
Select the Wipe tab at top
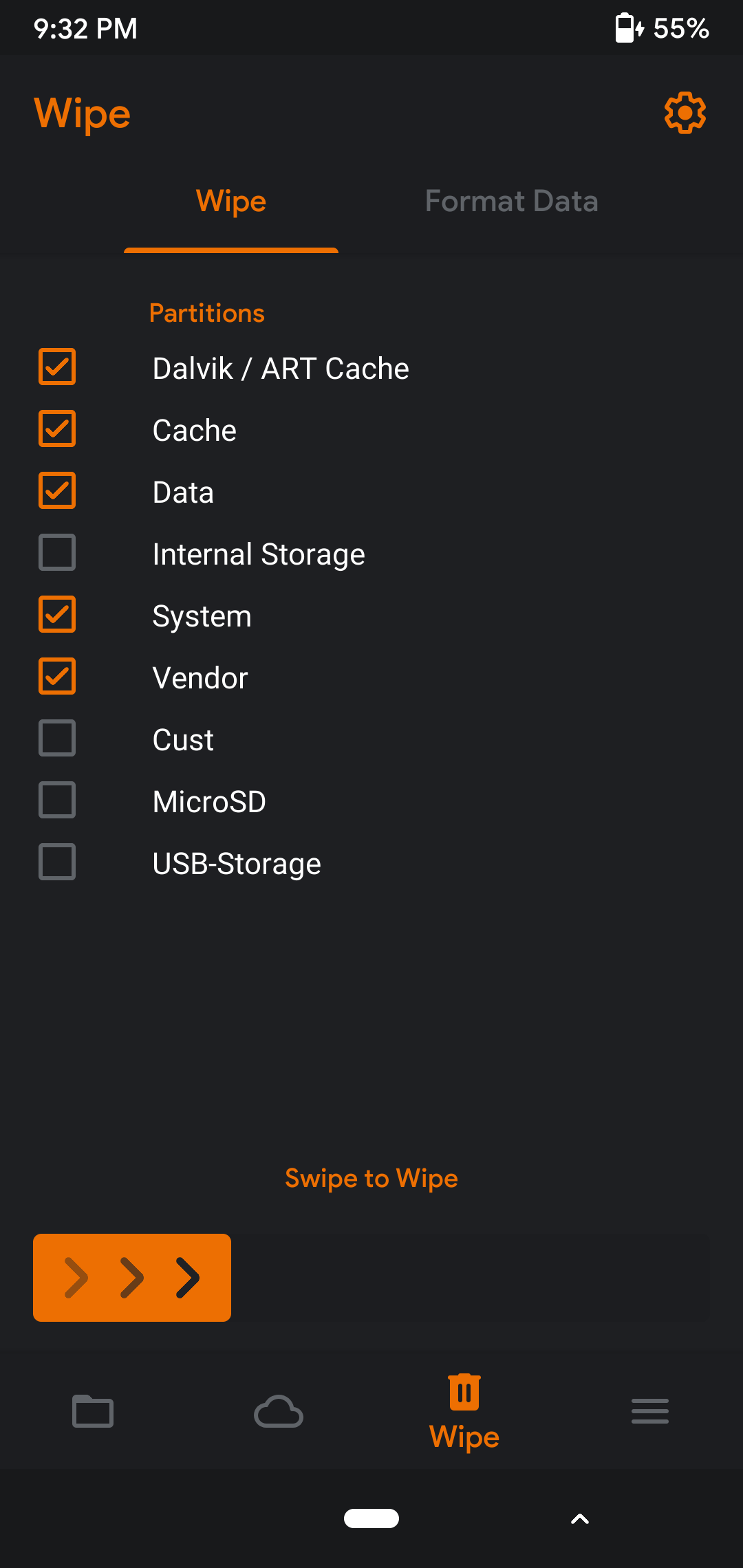click(231, 202)
